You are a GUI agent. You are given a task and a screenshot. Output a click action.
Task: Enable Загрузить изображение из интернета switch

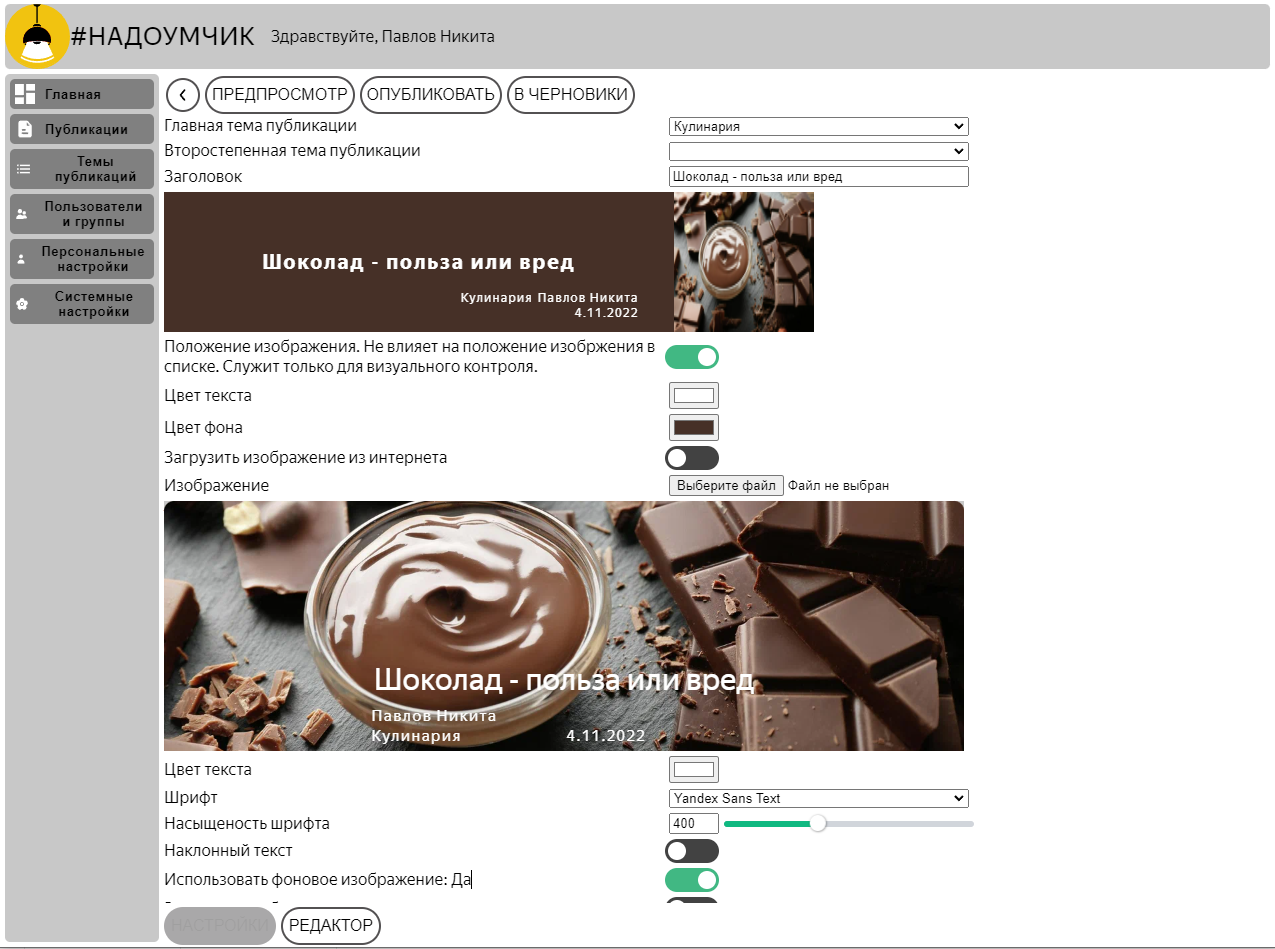click(692, 458)
